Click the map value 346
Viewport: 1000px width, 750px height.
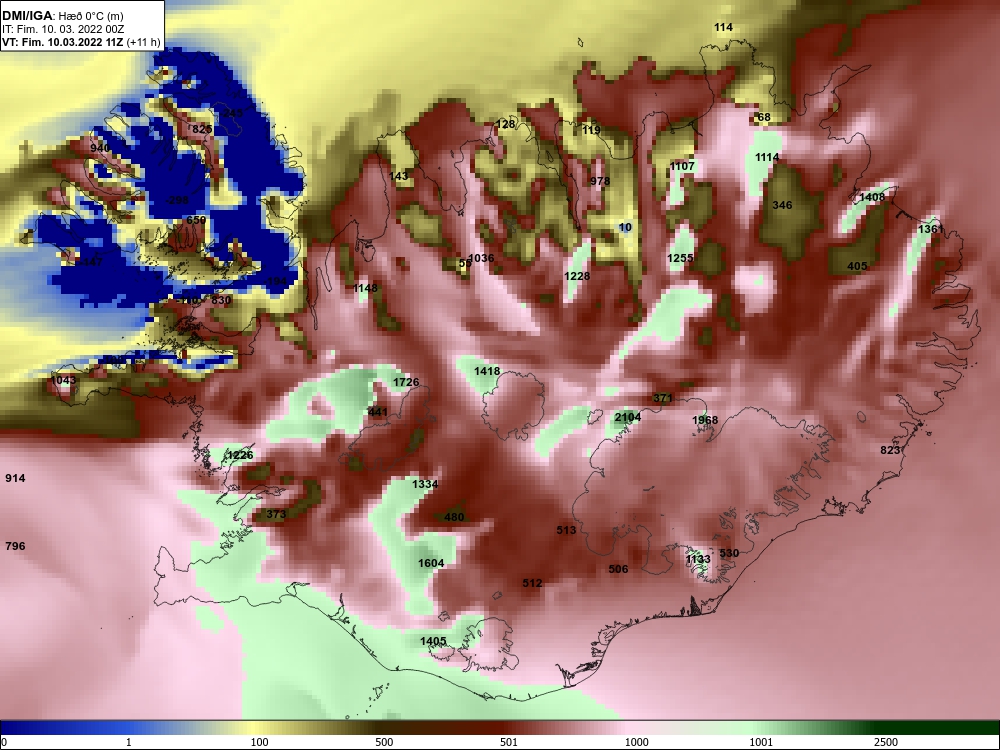point(782,205)
